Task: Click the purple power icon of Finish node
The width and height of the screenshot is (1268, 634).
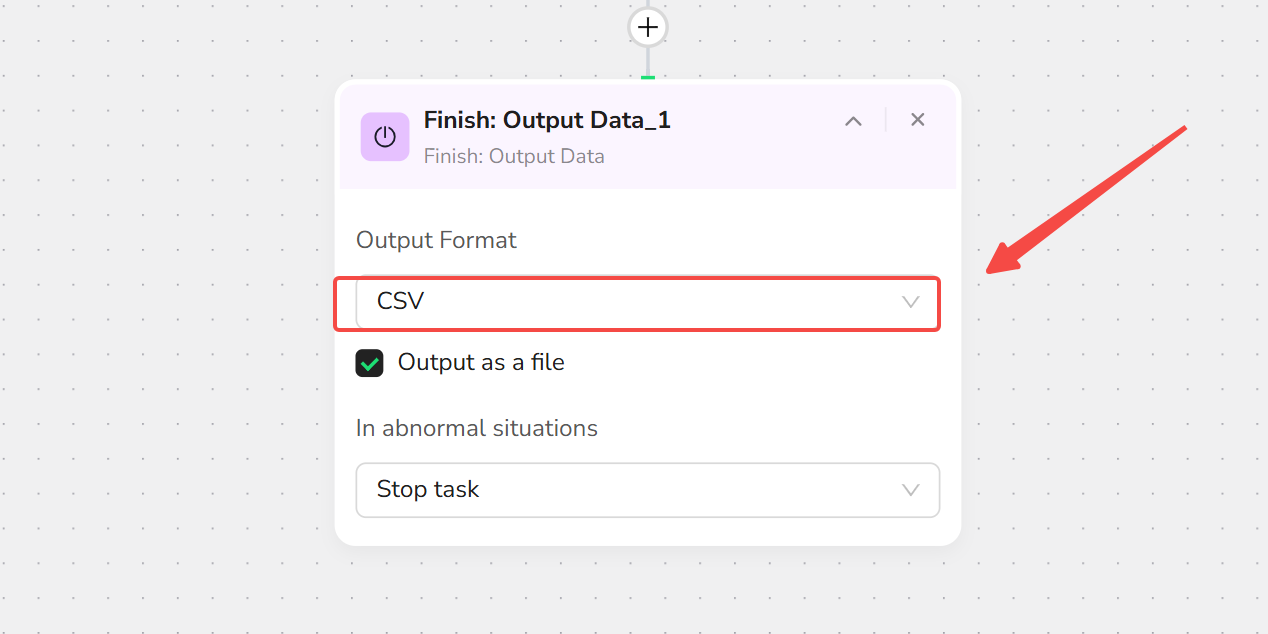Action: [x=385, y=136]
